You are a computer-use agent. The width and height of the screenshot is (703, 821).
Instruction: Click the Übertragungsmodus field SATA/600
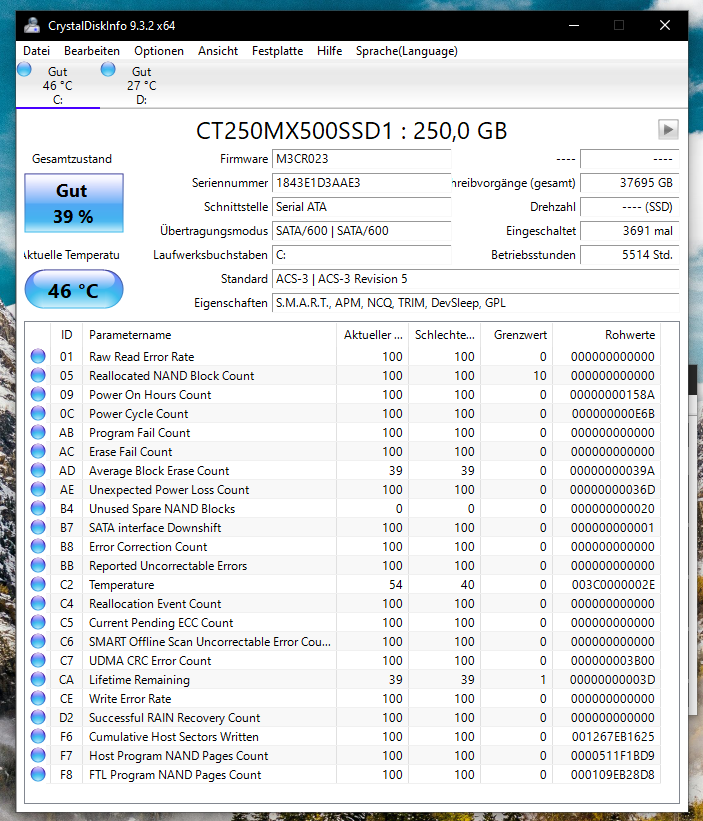[361, 231]
